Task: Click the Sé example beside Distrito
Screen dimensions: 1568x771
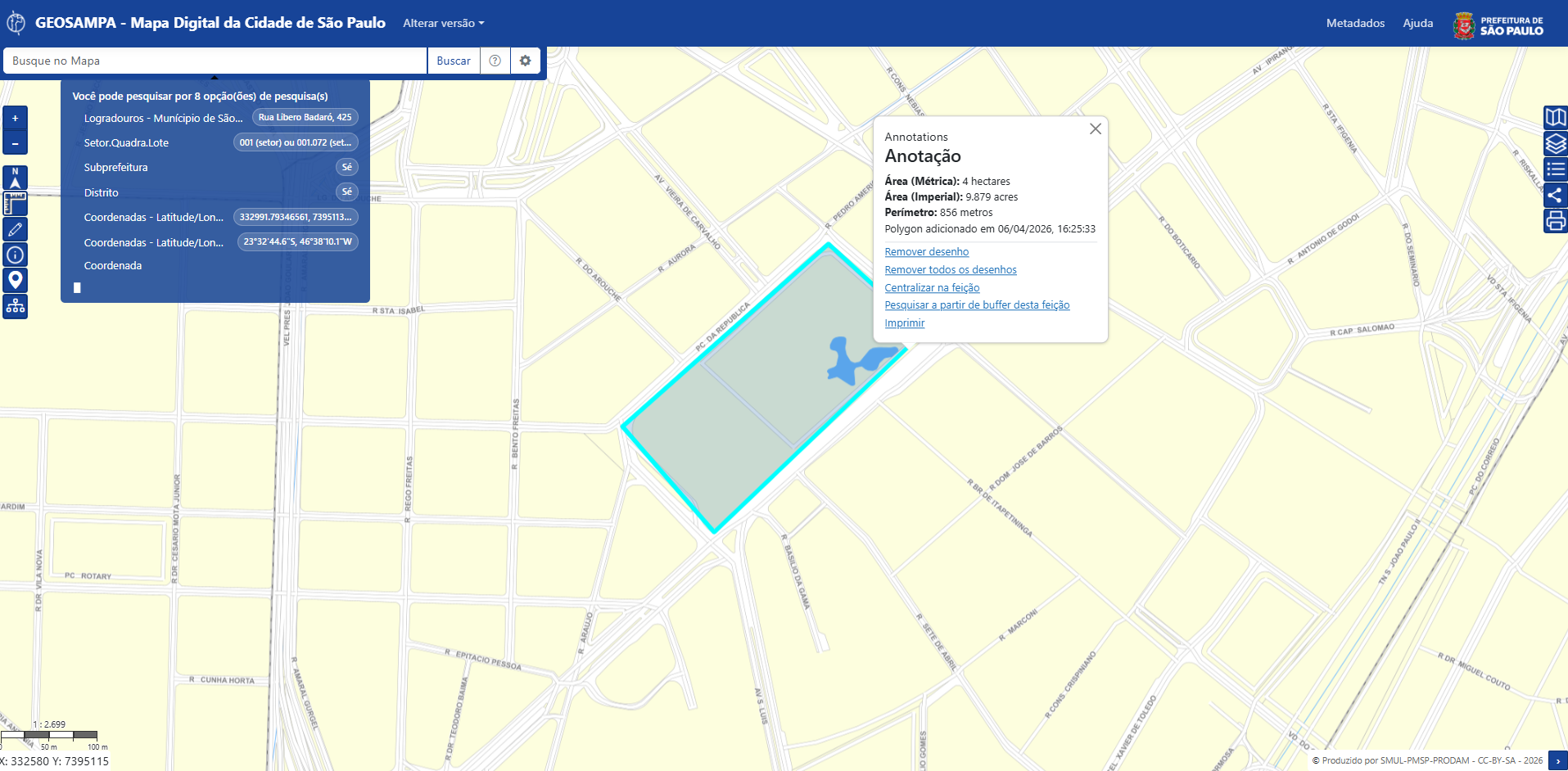Action: coord(347,192)
